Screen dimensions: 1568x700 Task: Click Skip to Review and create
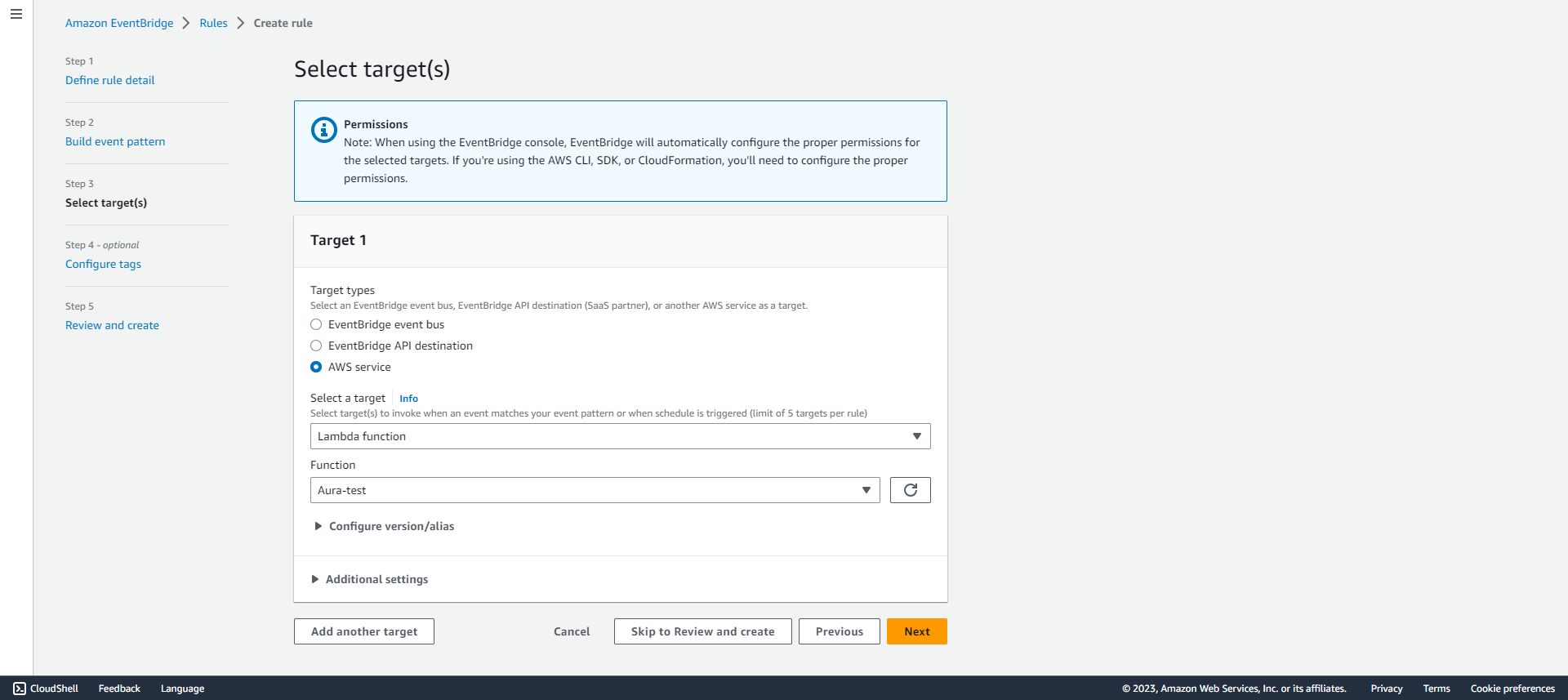702,631
